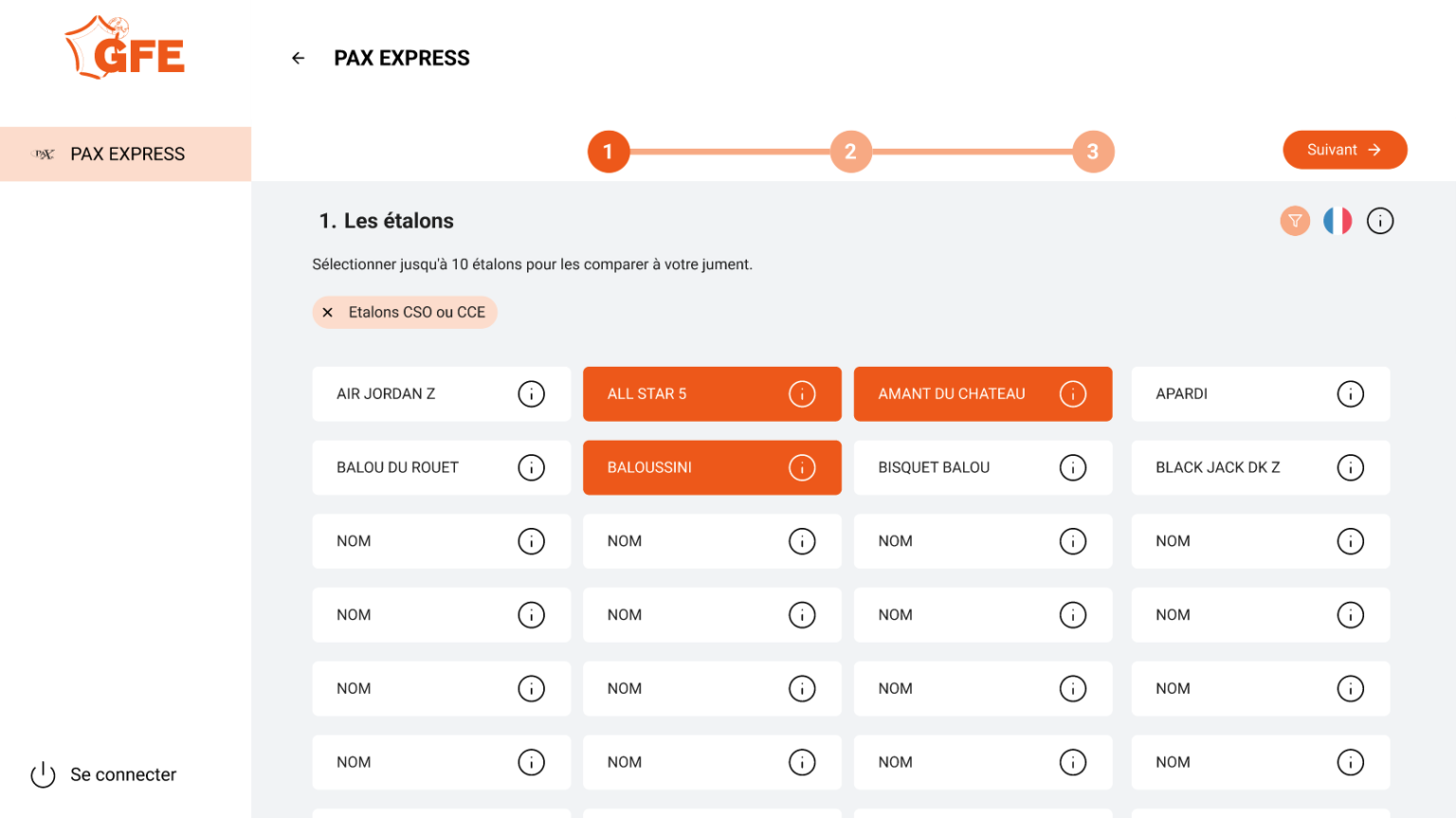This screenshot has height=818, width=1456.
Task: Remove the Etalons CSO ou CCE filter
Action: pyautogui.click(x=328, y=312)
